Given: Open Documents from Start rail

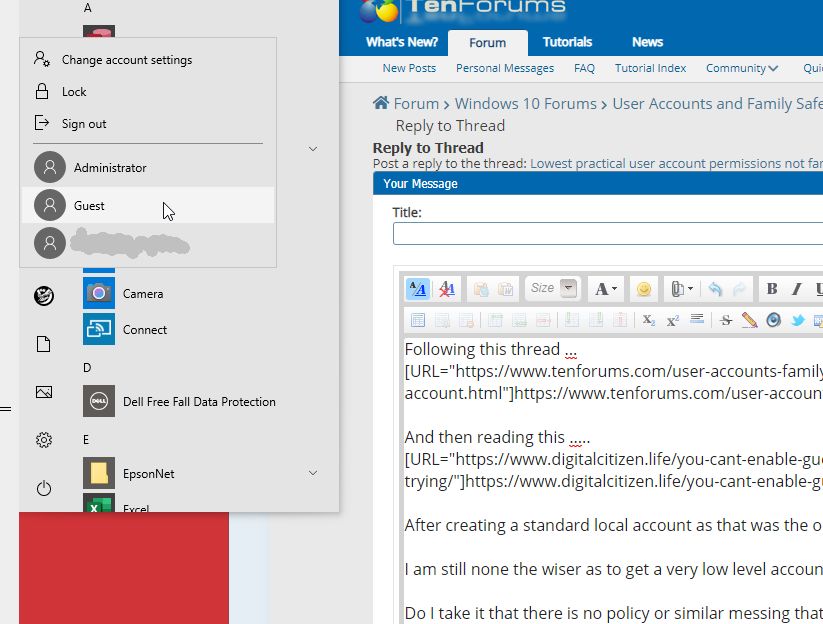Looking at the screenshot, I should click(44, 344).
